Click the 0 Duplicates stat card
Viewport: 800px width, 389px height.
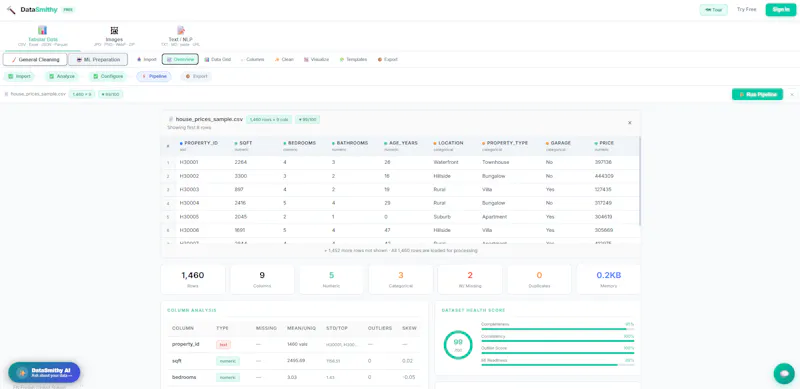tap(539, 279)
